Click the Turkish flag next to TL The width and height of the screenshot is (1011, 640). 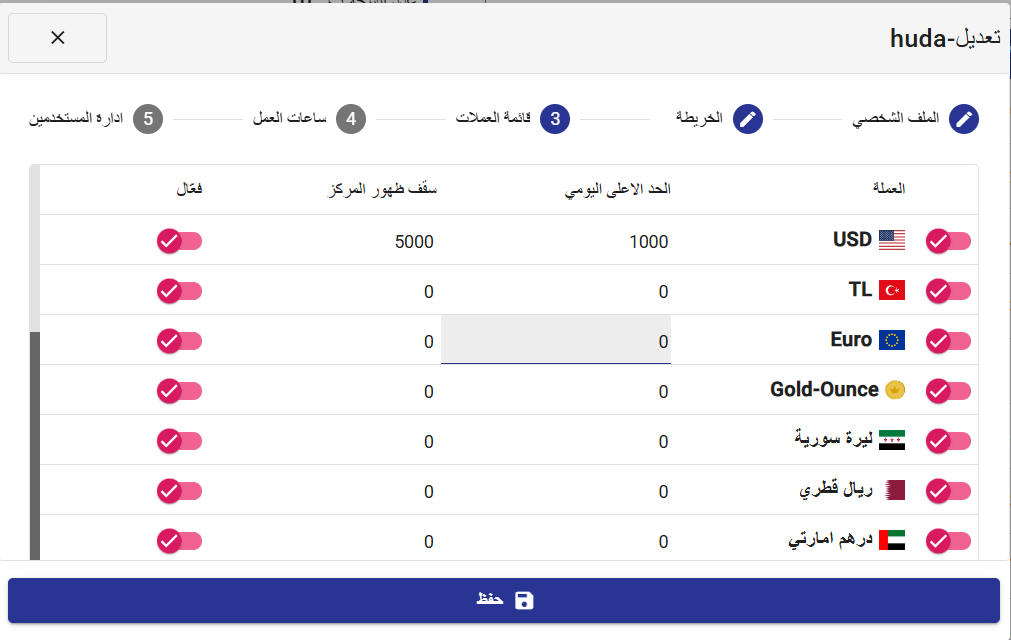pyautogui.click(x=892, y=290)
